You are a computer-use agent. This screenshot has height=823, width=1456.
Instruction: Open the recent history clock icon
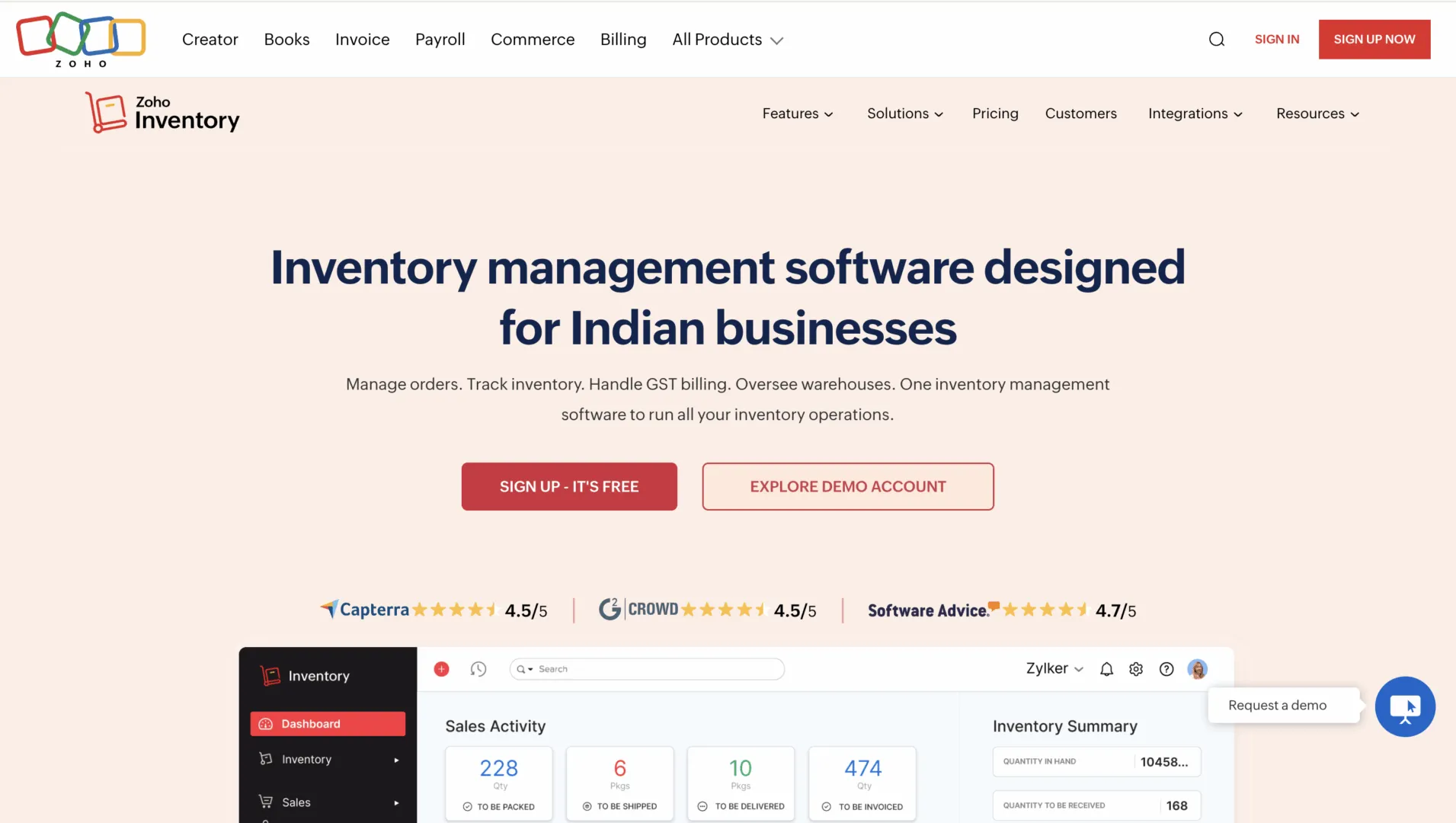tap(478, 669)
